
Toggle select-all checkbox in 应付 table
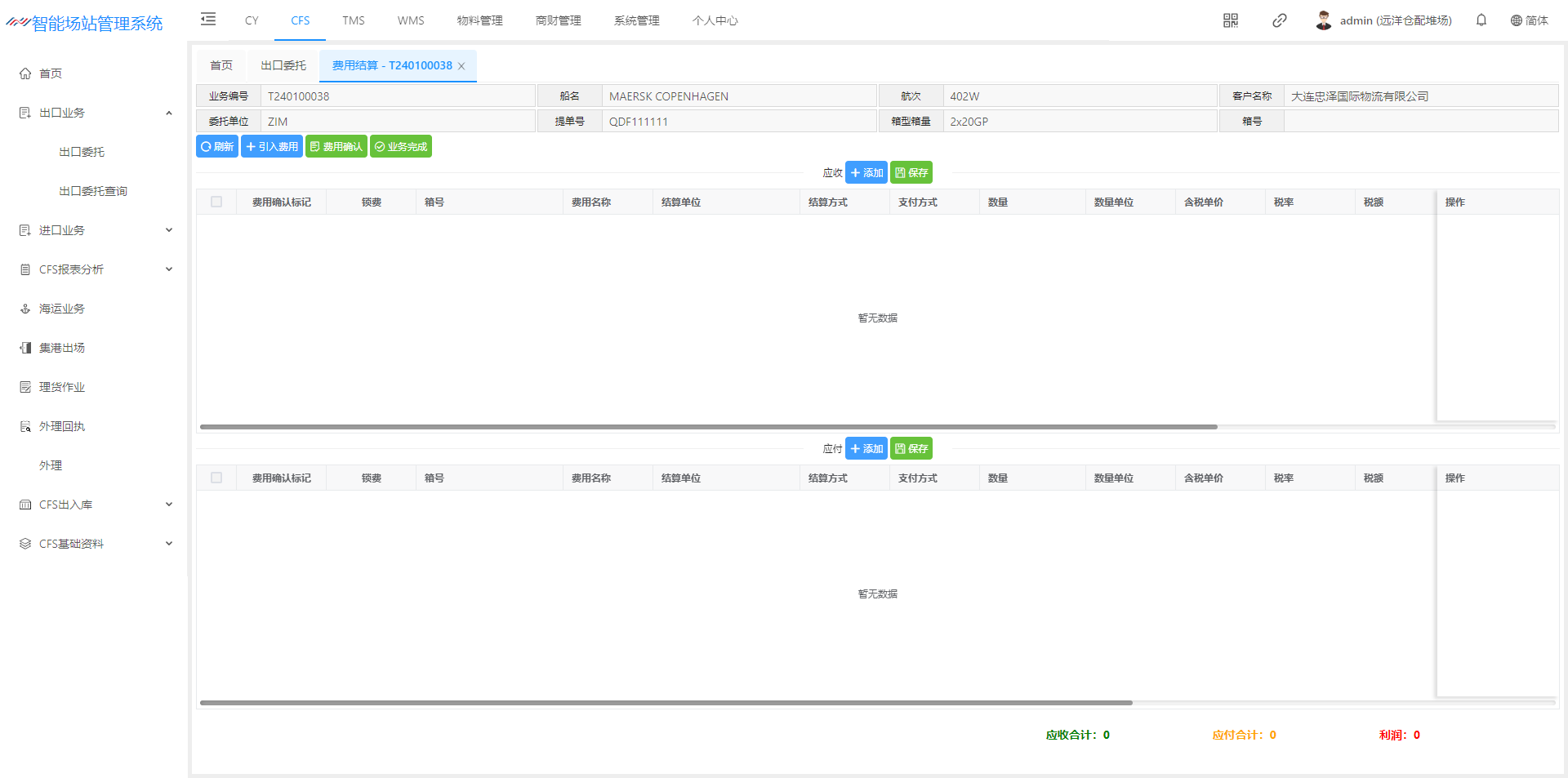coord(216,478)
